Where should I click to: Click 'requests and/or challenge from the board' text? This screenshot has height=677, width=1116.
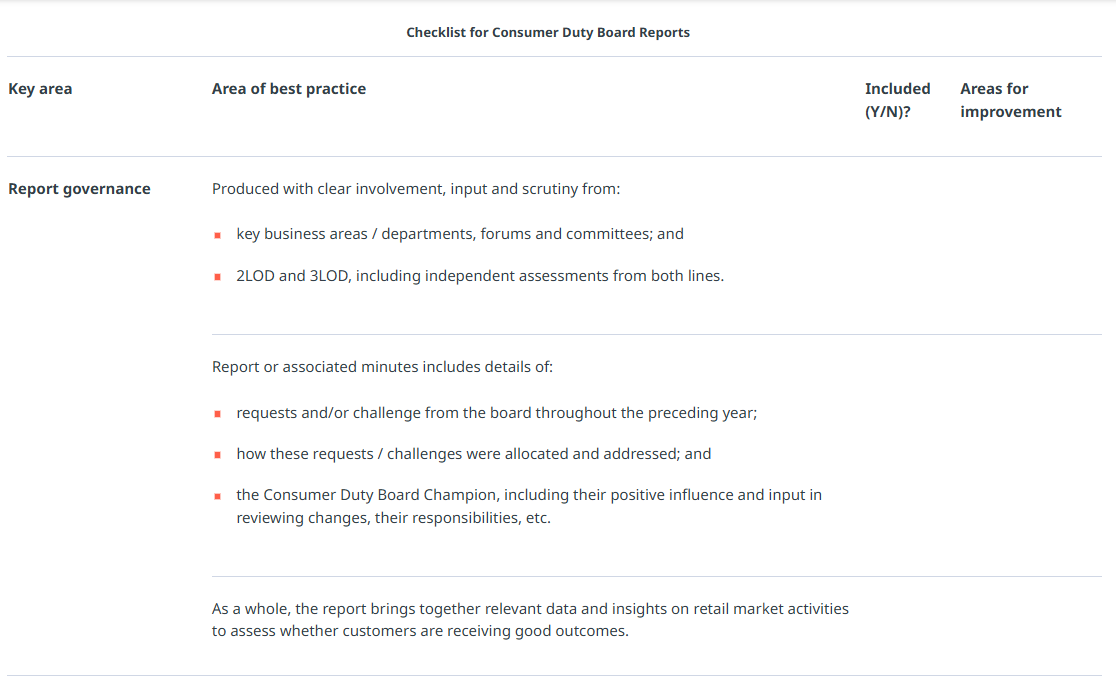point(496,412)
